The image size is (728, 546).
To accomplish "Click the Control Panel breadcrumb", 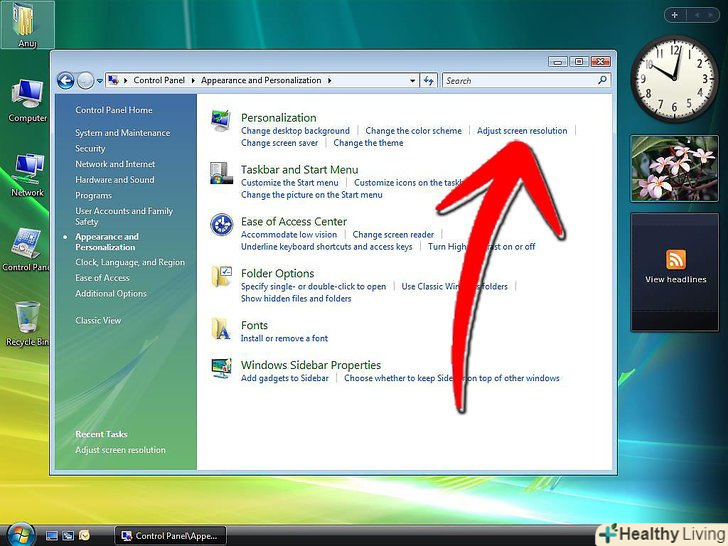I will [159, 80].
